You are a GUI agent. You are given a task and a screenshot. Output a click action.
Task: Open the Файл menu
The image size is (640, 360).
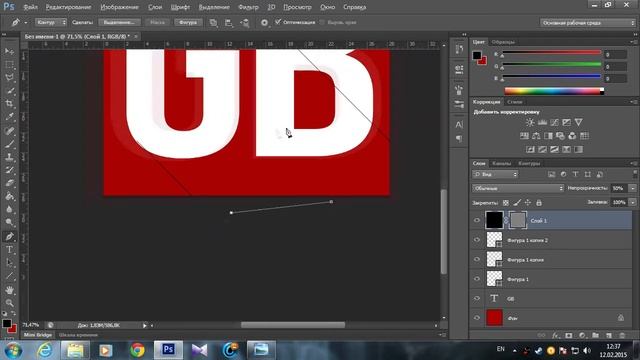tap(30, 7)
